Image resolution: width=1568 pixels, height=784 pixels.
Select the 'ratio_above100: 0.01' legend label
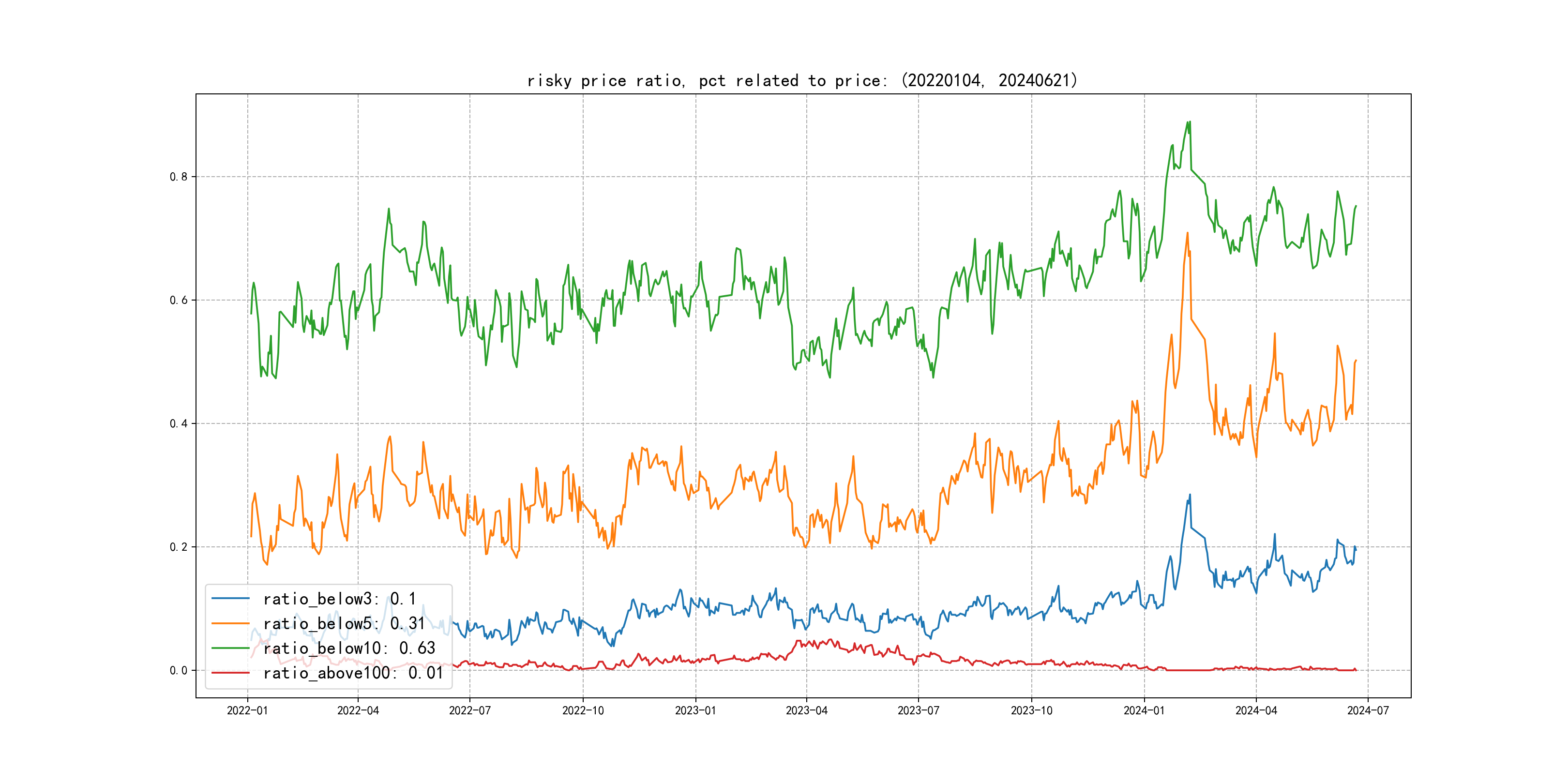coord(353,673)
